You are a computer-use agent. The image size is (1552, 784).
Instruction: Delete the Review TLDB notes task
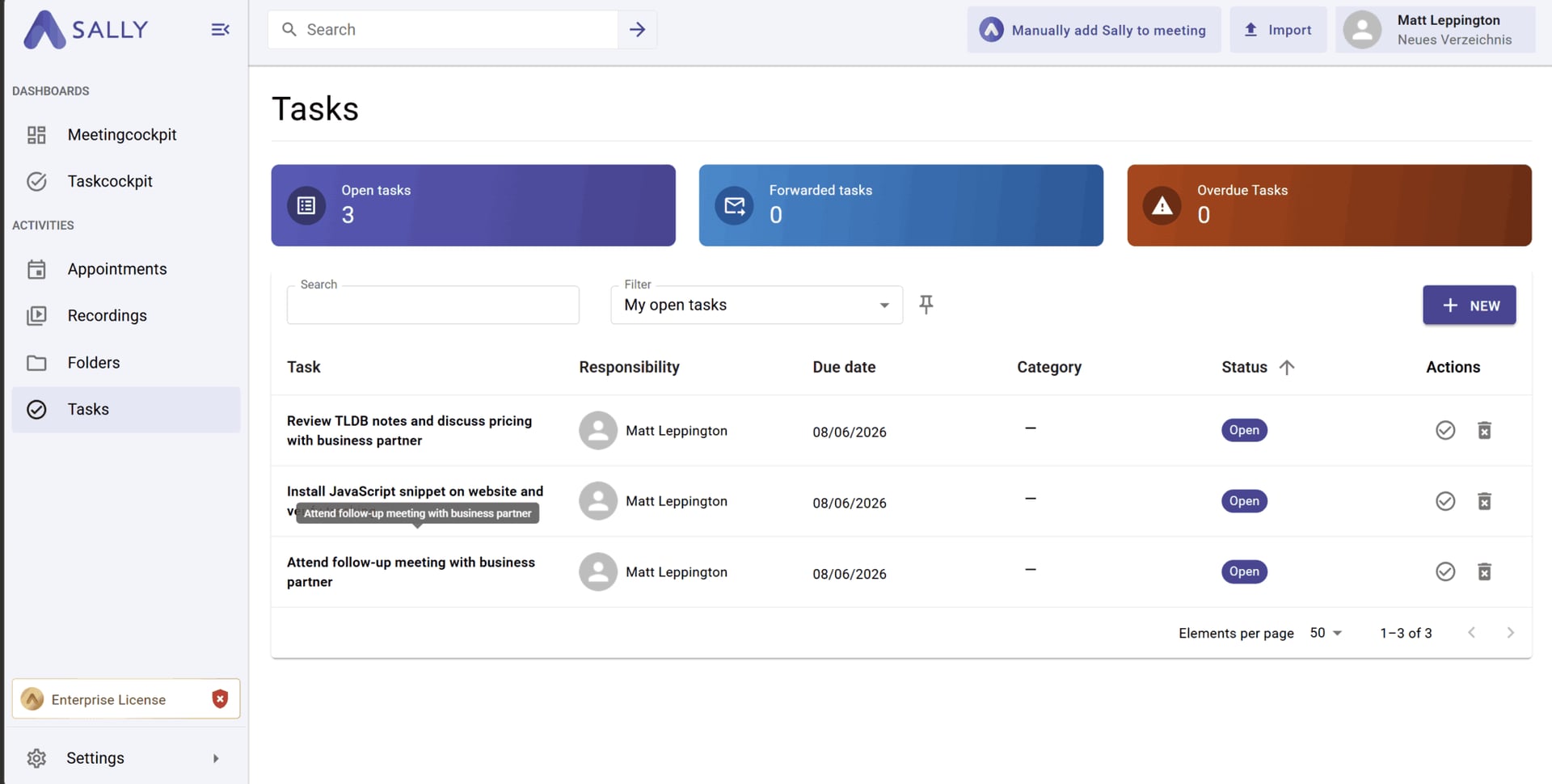(x=1484, y=431)
